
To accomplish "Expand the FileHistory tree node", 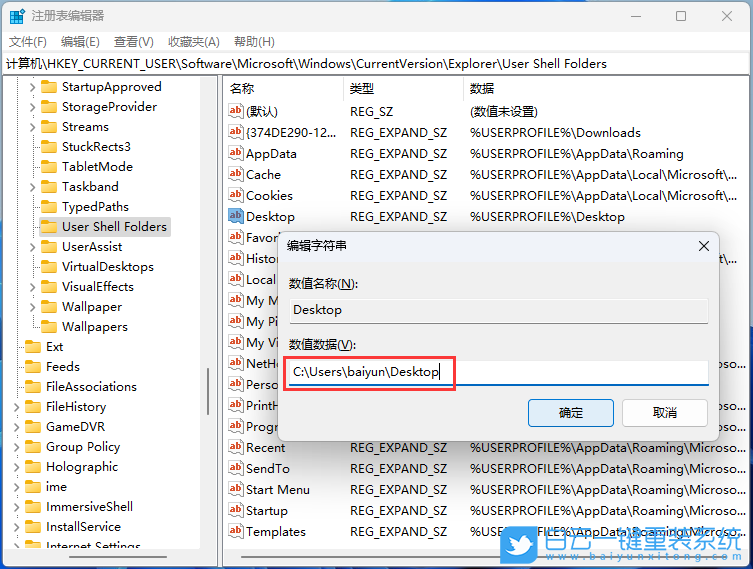I will click(16, 407).
